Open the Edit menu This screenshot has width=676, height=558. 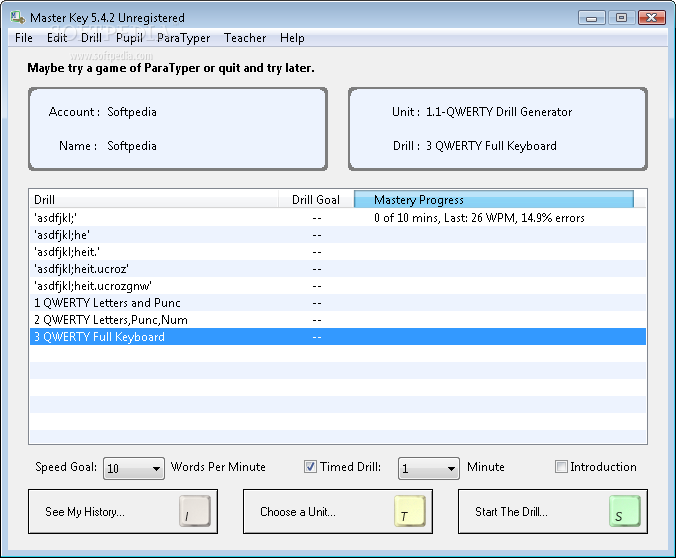(57, 38)
